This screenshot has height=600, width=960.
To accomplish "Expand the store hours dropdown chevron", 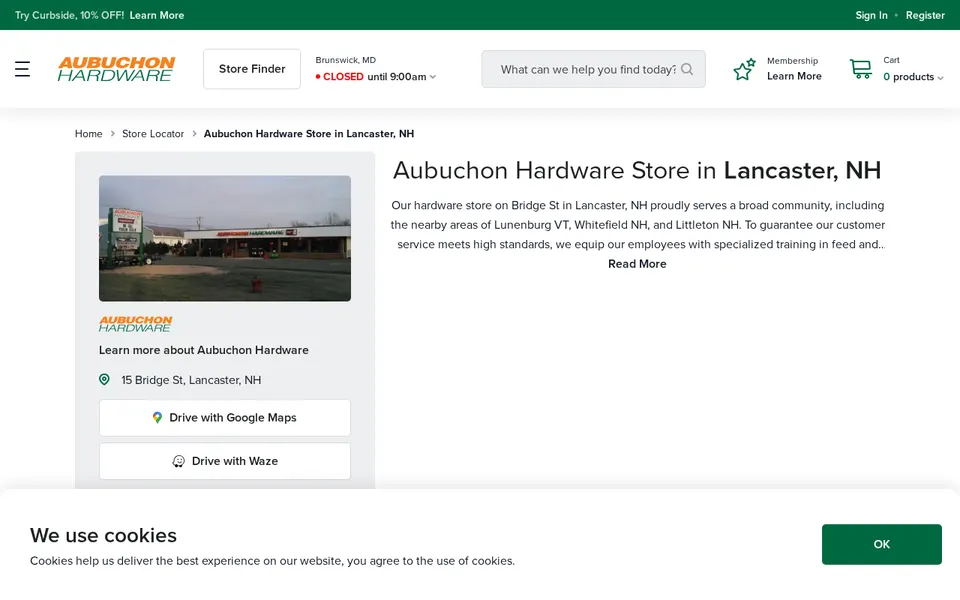I will [433, 77].
